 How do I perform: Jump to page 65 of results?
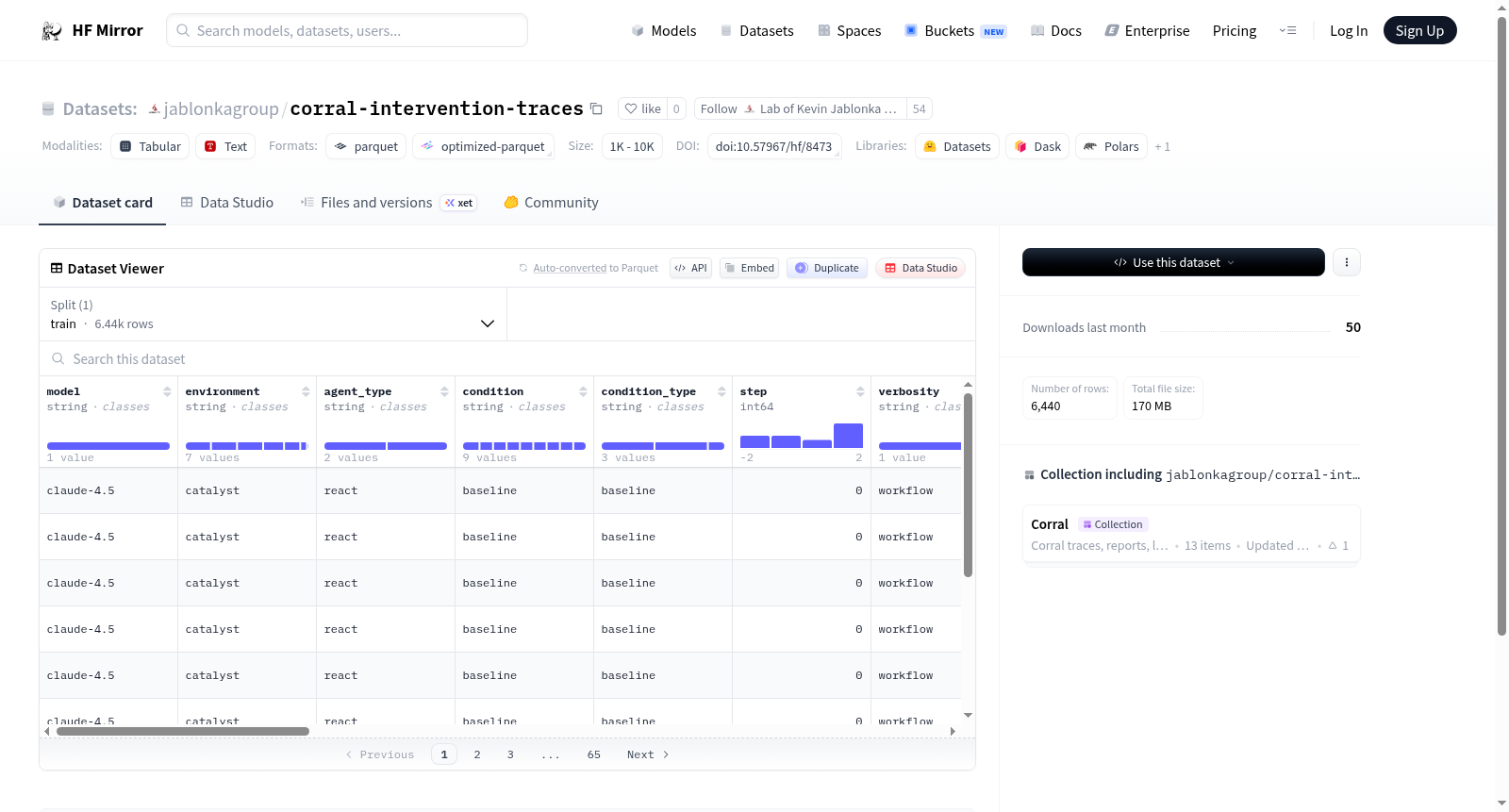pos(594,754)
